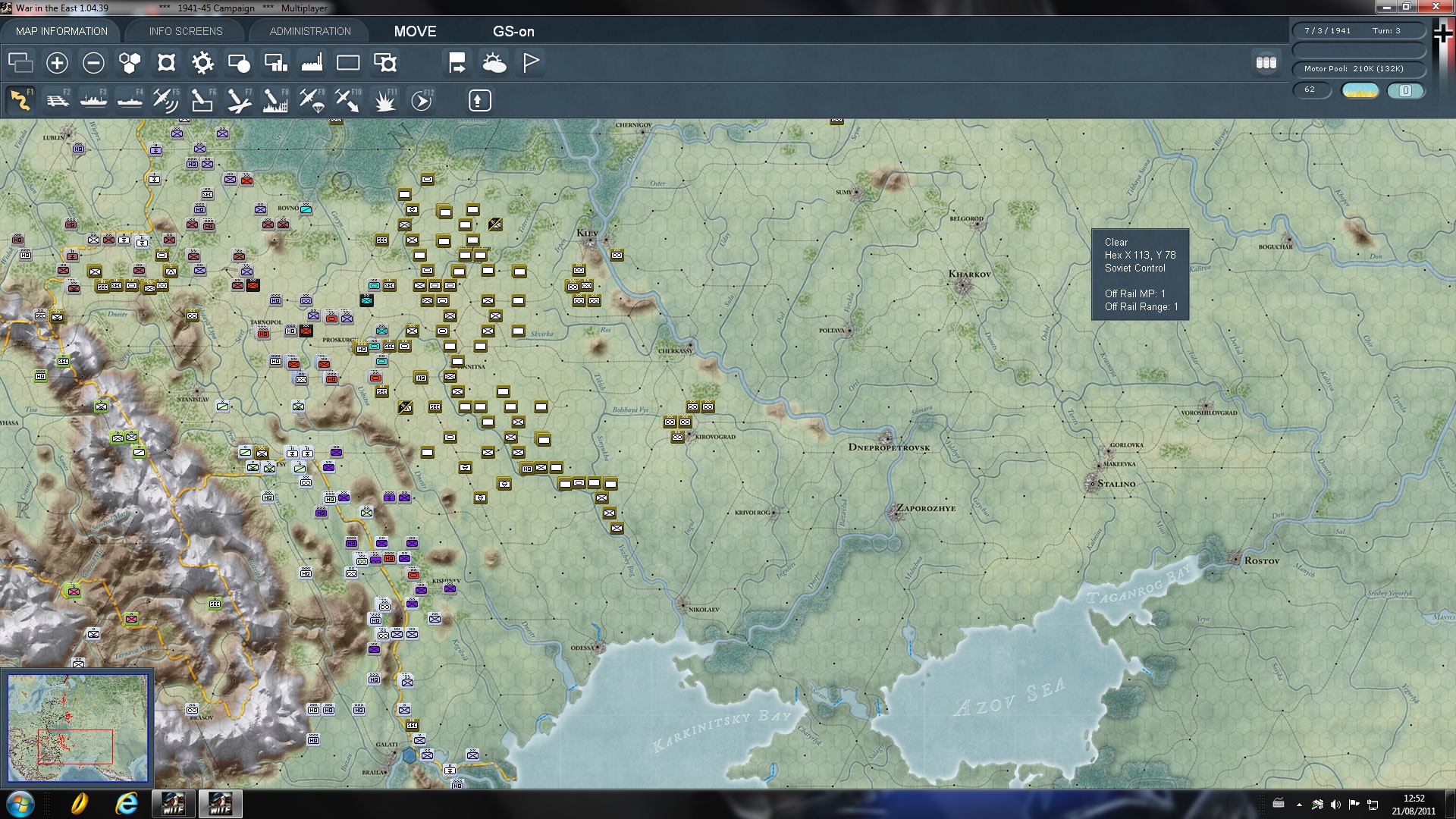The width and height of the screenshot is (1456, 819).
Task: Click the Motor Pool 210K readout
Action: pyautogui.click(x=1358, y=68)
